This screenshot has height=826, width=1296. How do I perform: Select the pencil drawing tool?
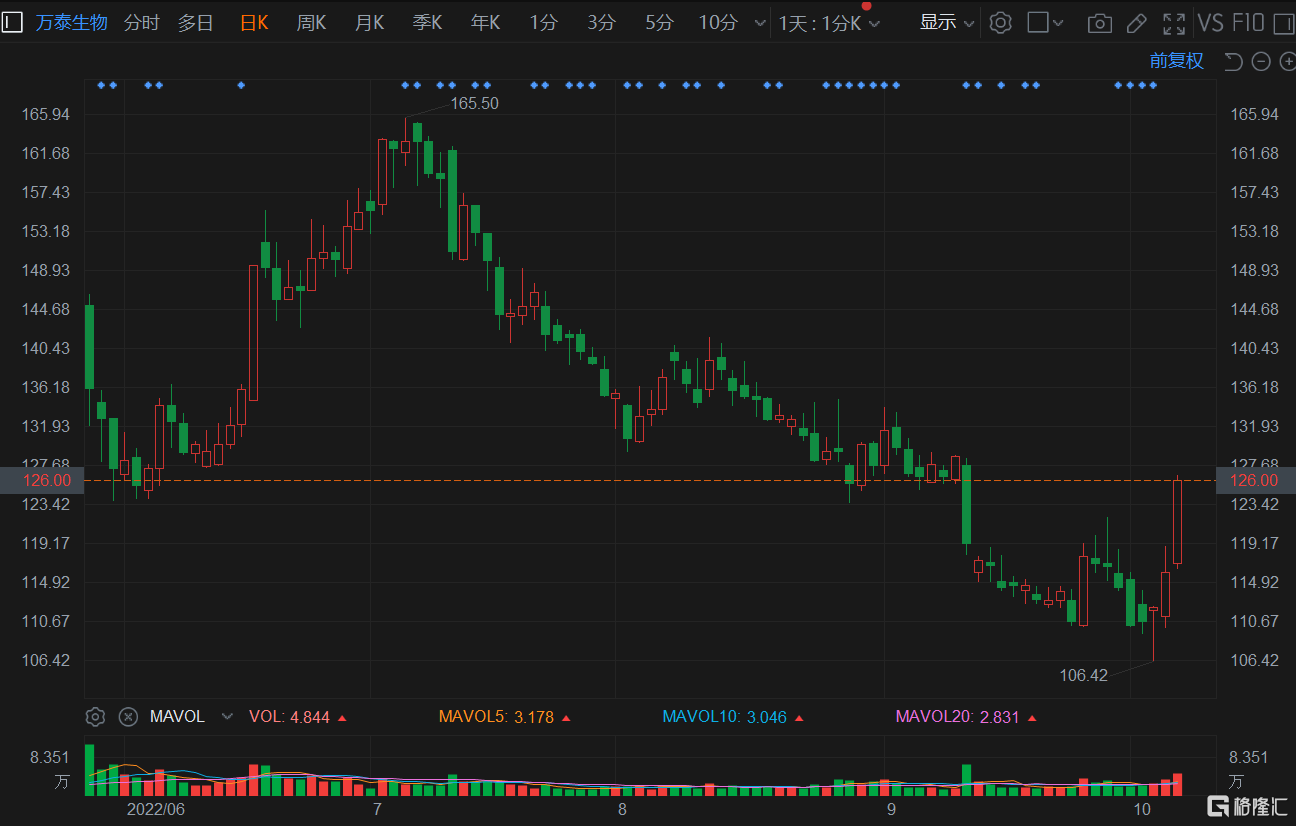pos(1136,23)
